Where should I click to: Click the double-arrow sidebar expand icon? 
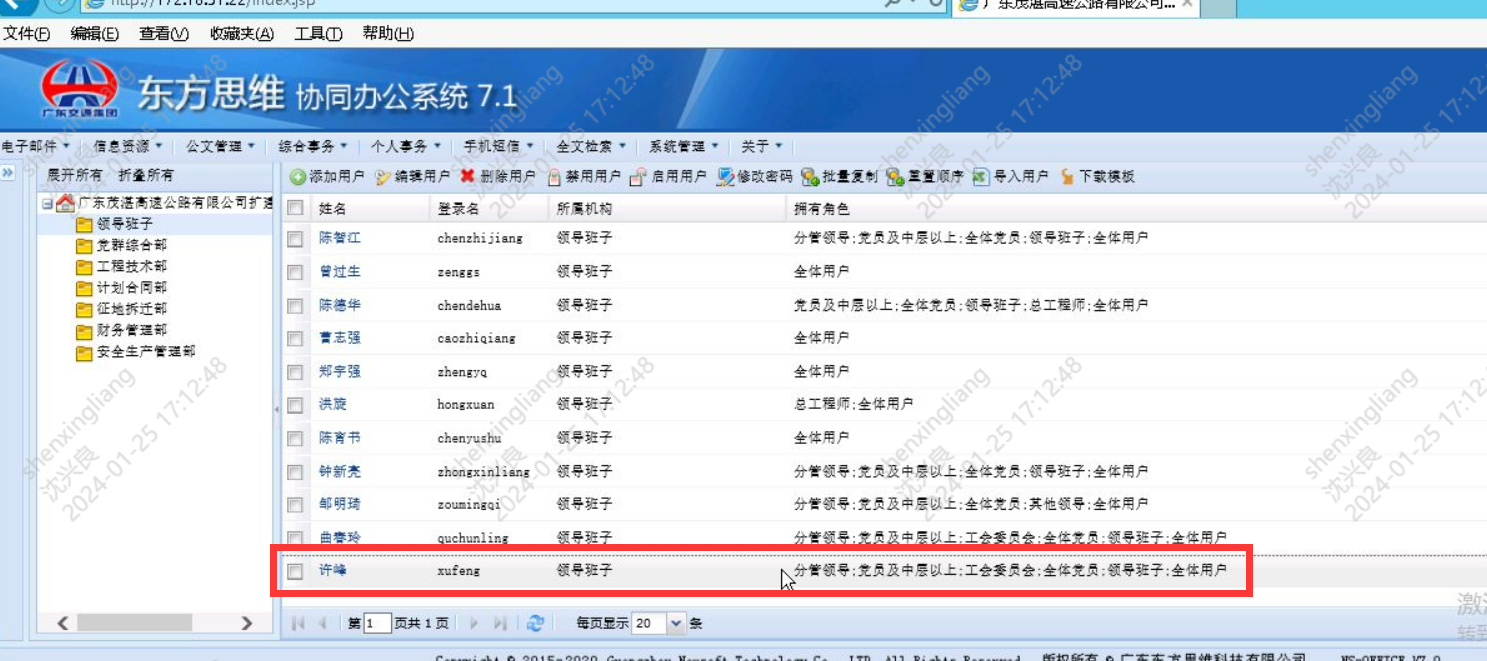[x=8, y=173]
